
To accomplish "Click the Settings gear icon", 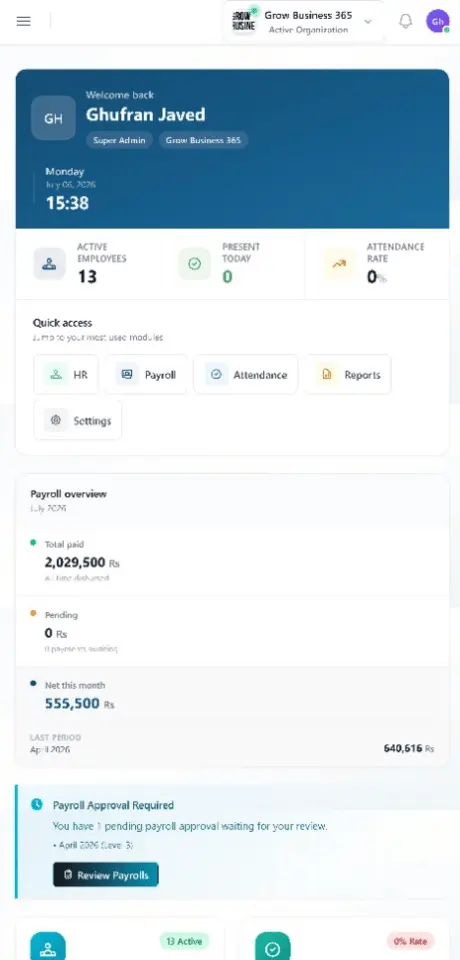I will pos(56,421).
